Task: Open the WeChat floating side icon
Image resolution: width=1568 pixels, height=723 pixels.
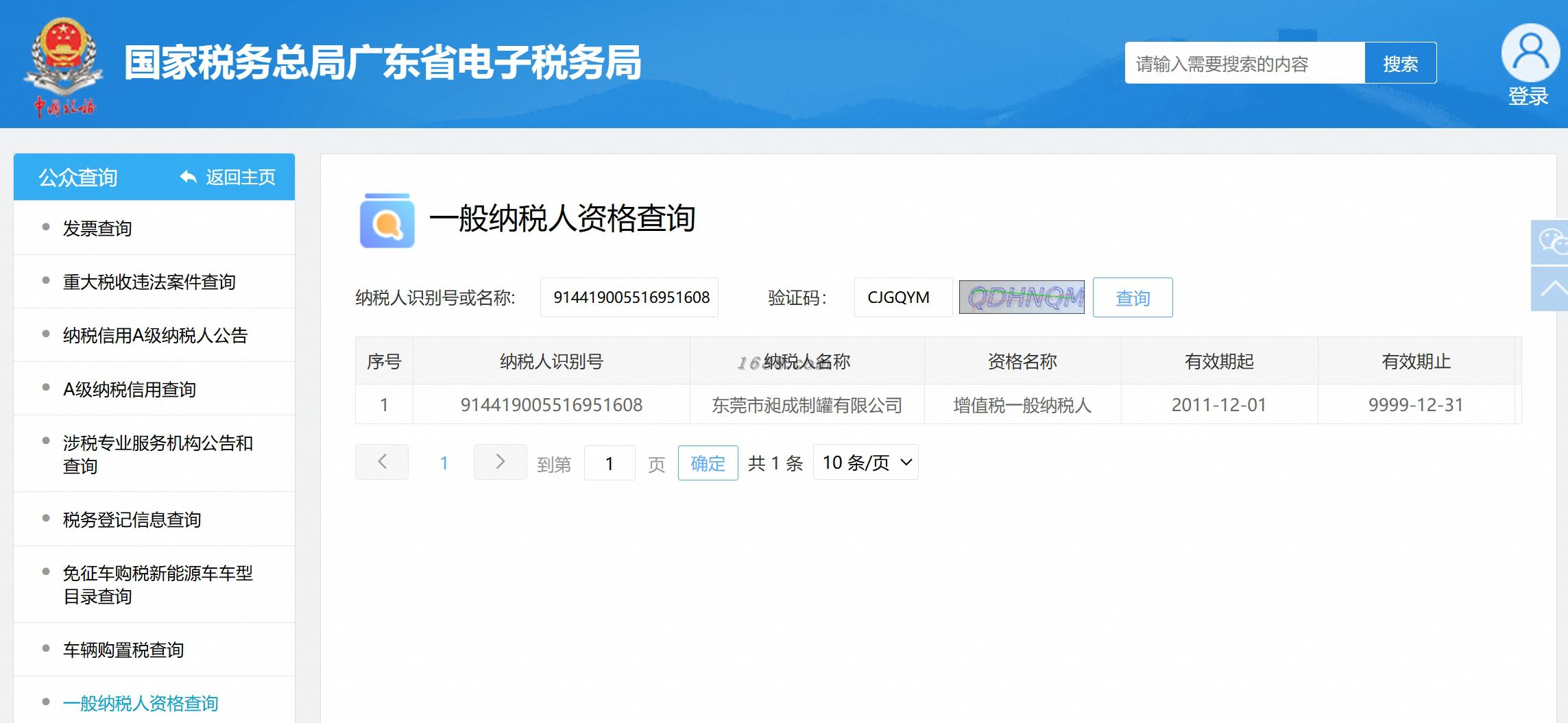Action: (x=1551, y=242)
